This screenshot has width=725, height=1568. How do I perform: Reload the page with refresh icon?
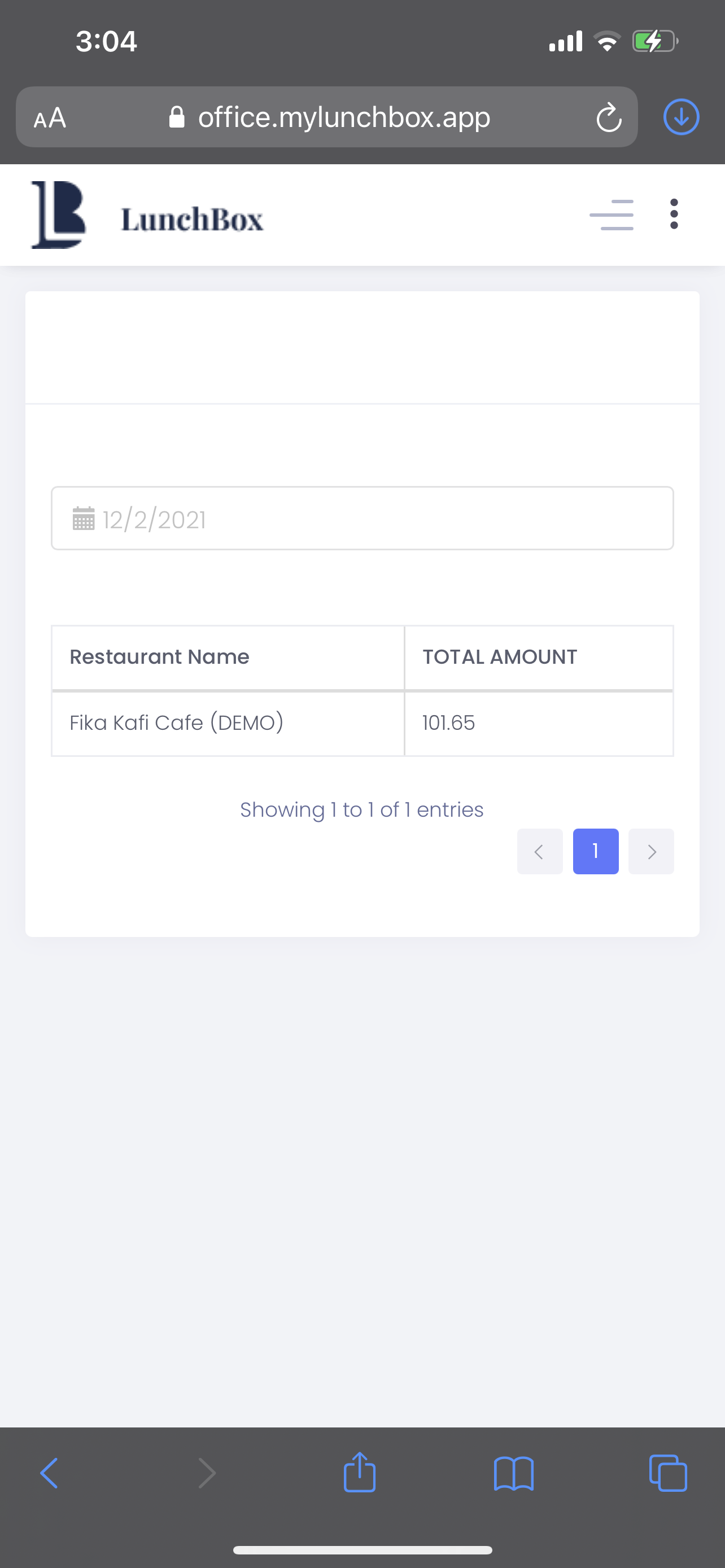click(x=608, y=117)
